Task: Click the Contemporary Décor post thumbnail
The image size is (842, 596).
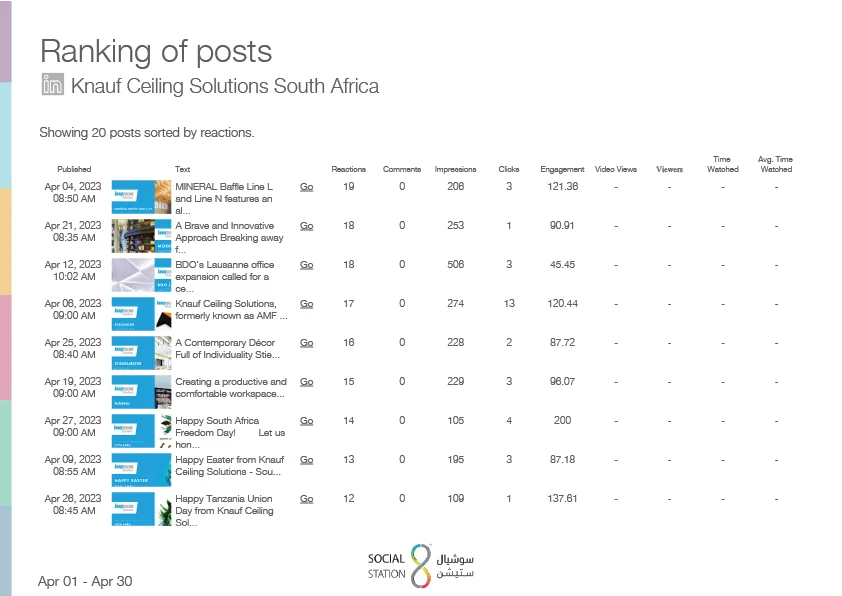Action: click(141, 352)
